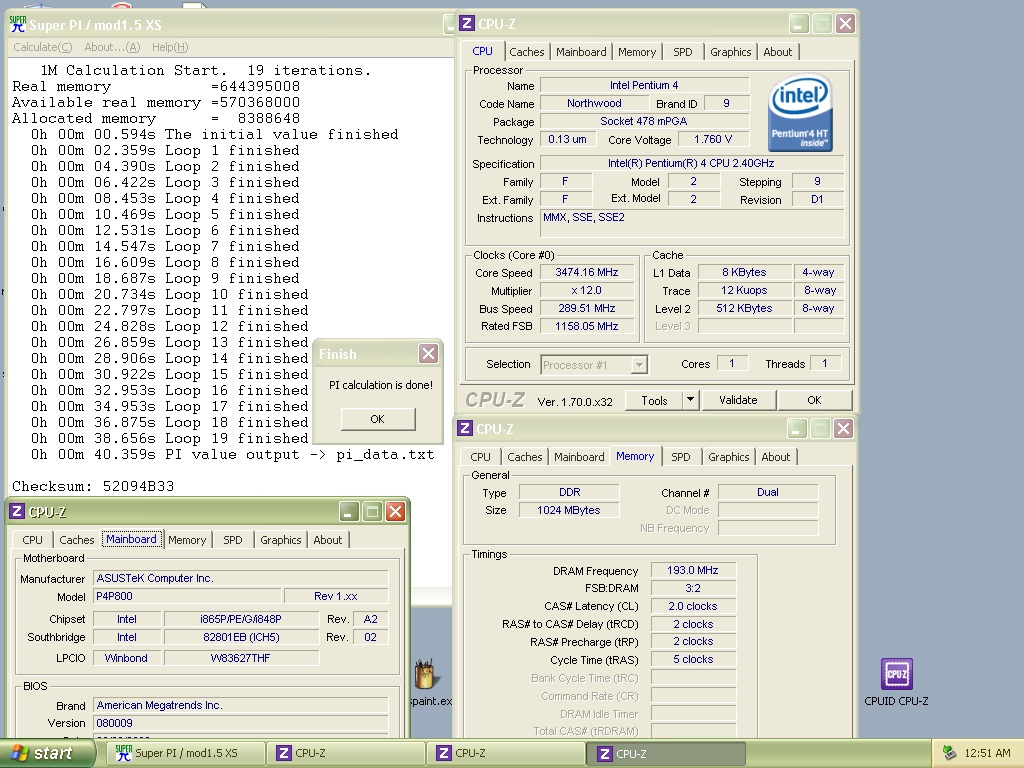The width and height of the screenshot is (1024, 768).
Task: Click the FSB:DRAM 3:2 field
Action: 693,588
